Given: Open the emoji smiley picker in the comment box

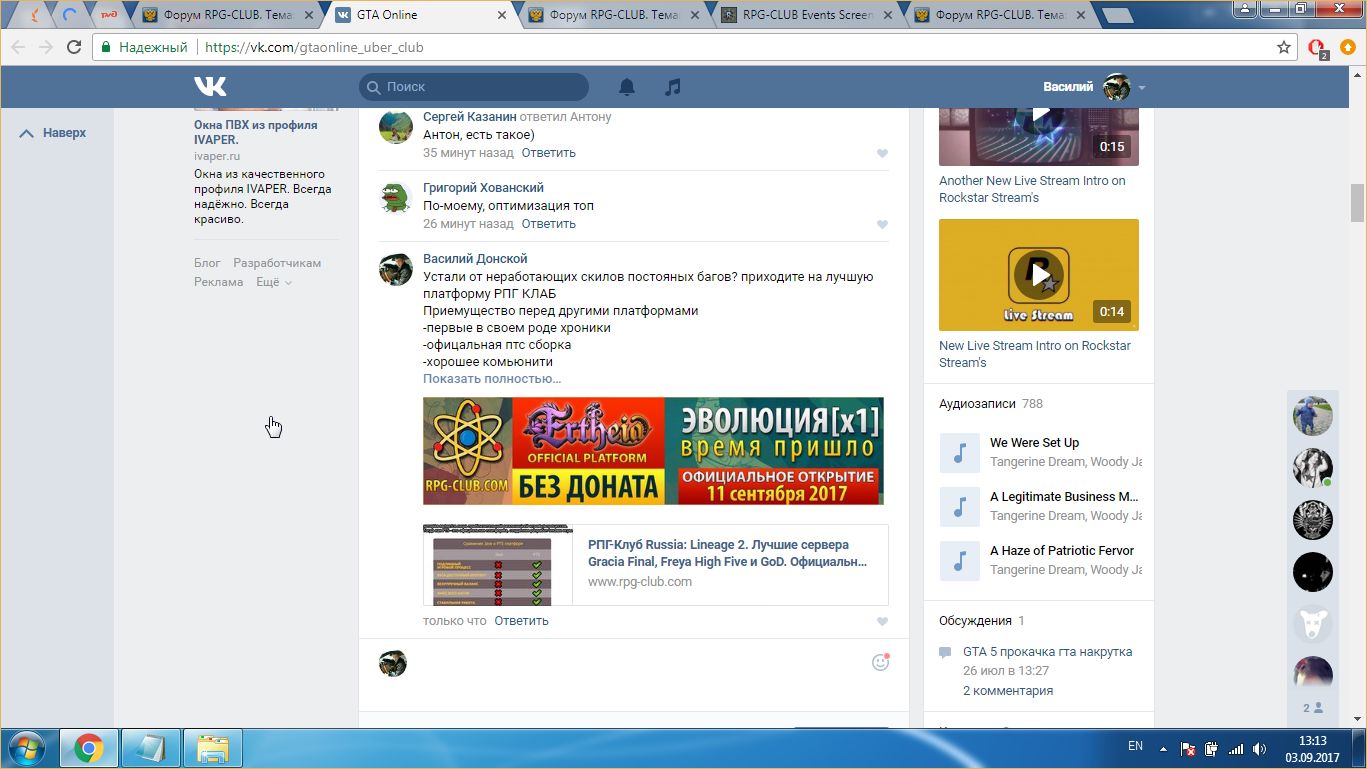Looking at the screenshot, I should [880, 662].
